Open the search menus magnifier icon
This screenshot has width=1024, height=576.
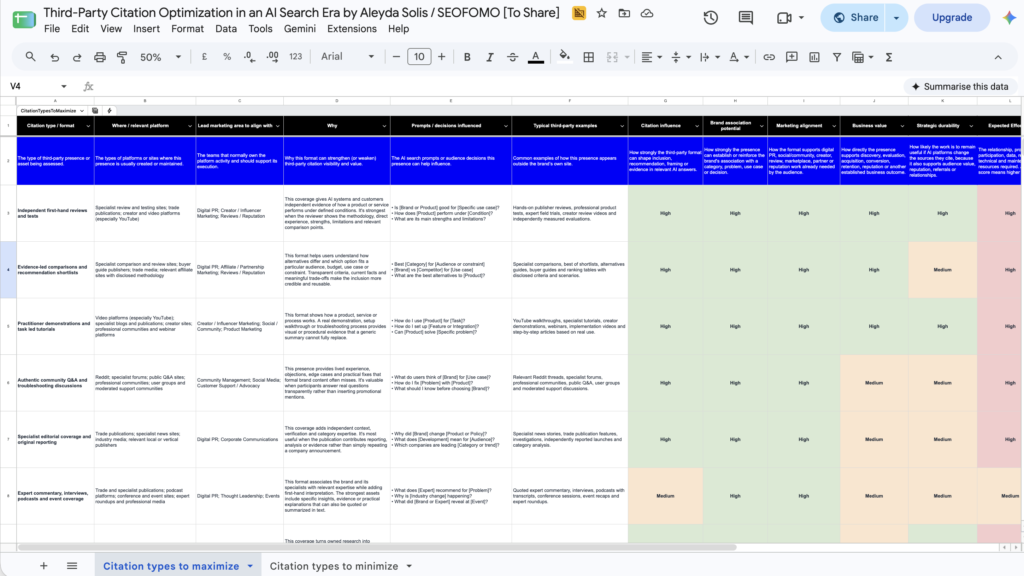(x=30, y=57)
